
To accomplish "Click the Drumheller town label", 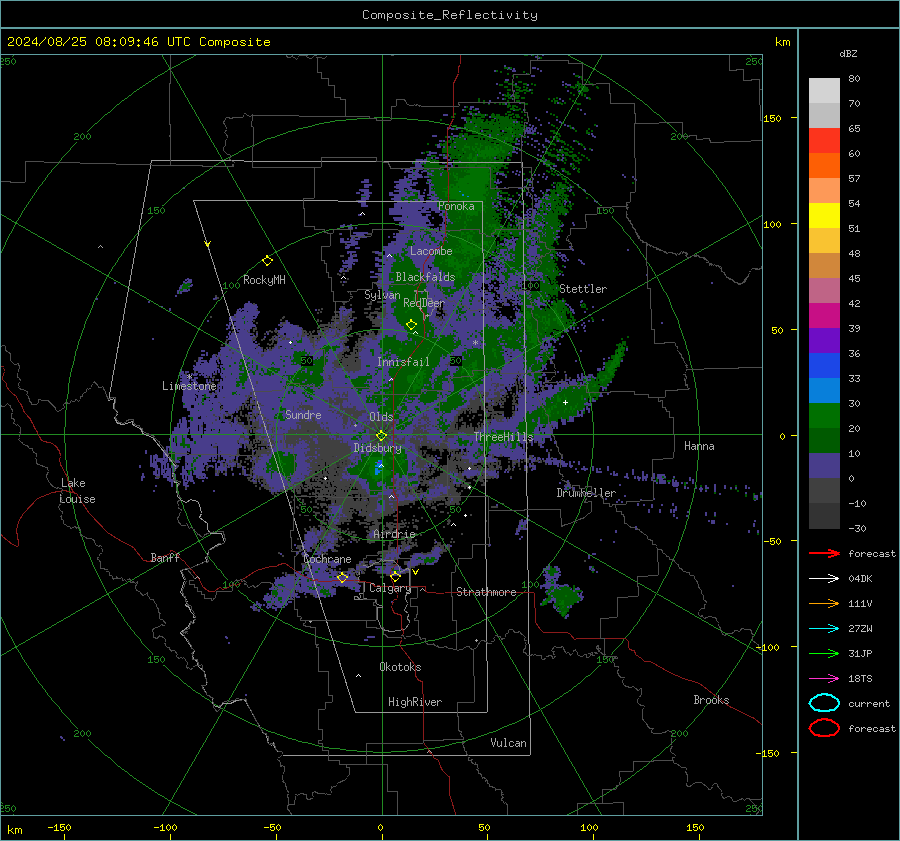I will click(586, 493).
